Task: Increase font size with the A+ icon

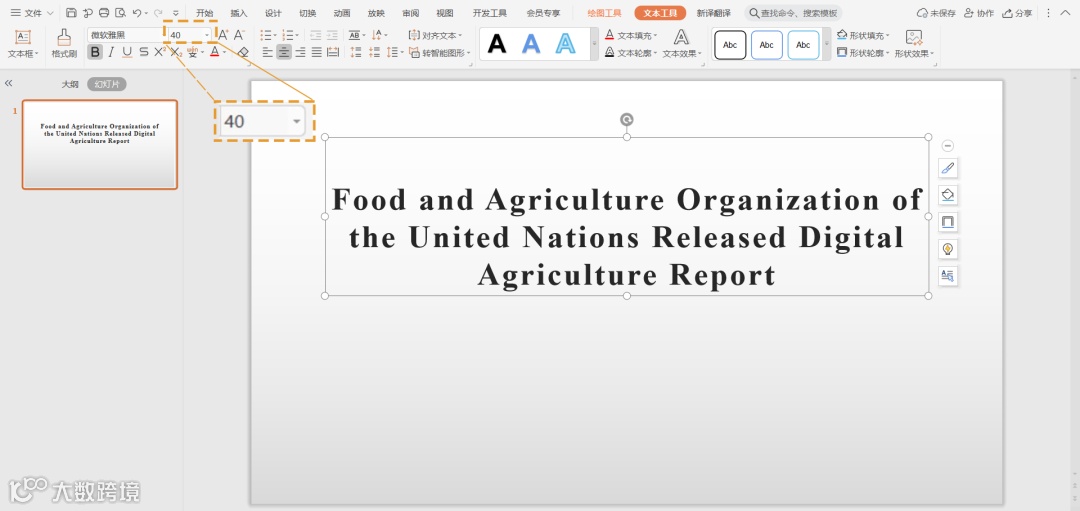Action: 223,34
